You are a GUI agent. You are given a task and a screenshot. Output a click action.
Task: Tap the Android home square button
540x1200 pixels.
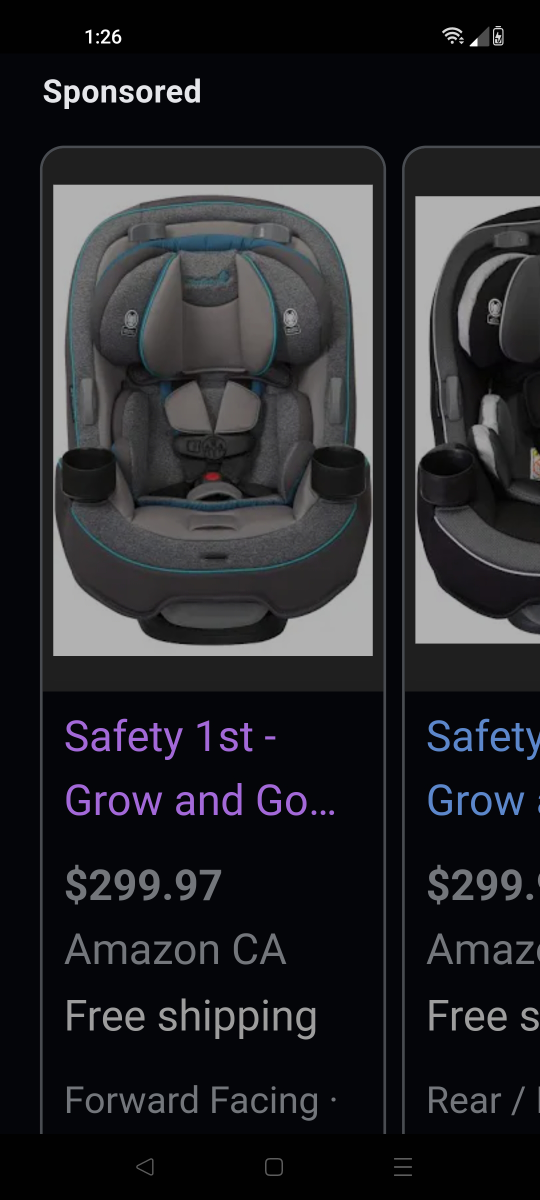pyautogui.click(x=273, y=1166)
